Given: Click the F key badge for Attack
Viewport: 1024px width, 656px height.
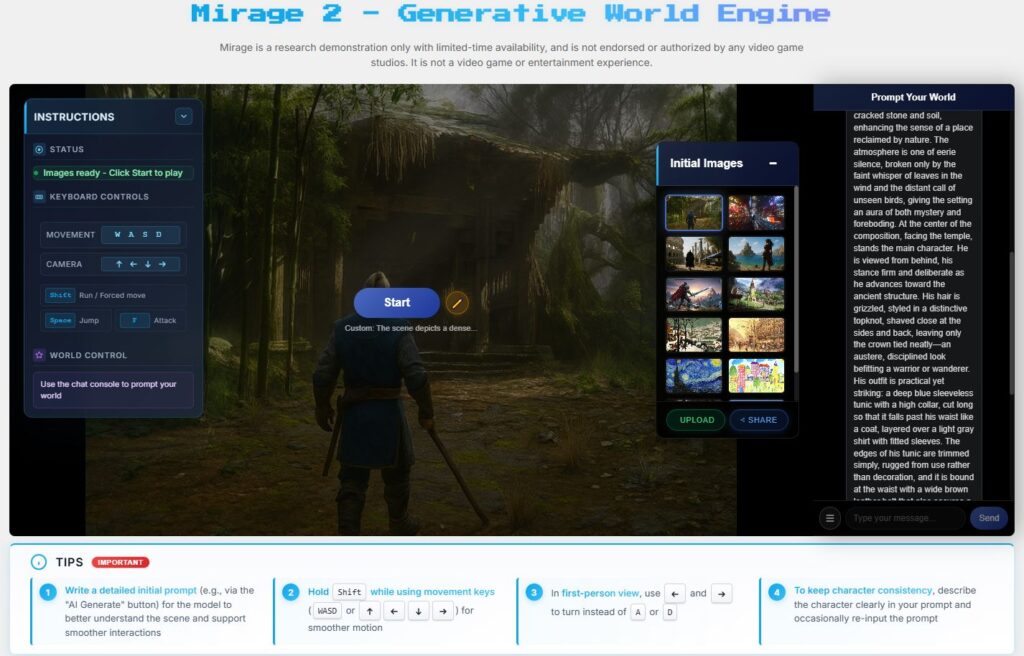Looking at the screenshot, I should coord(135,320).
